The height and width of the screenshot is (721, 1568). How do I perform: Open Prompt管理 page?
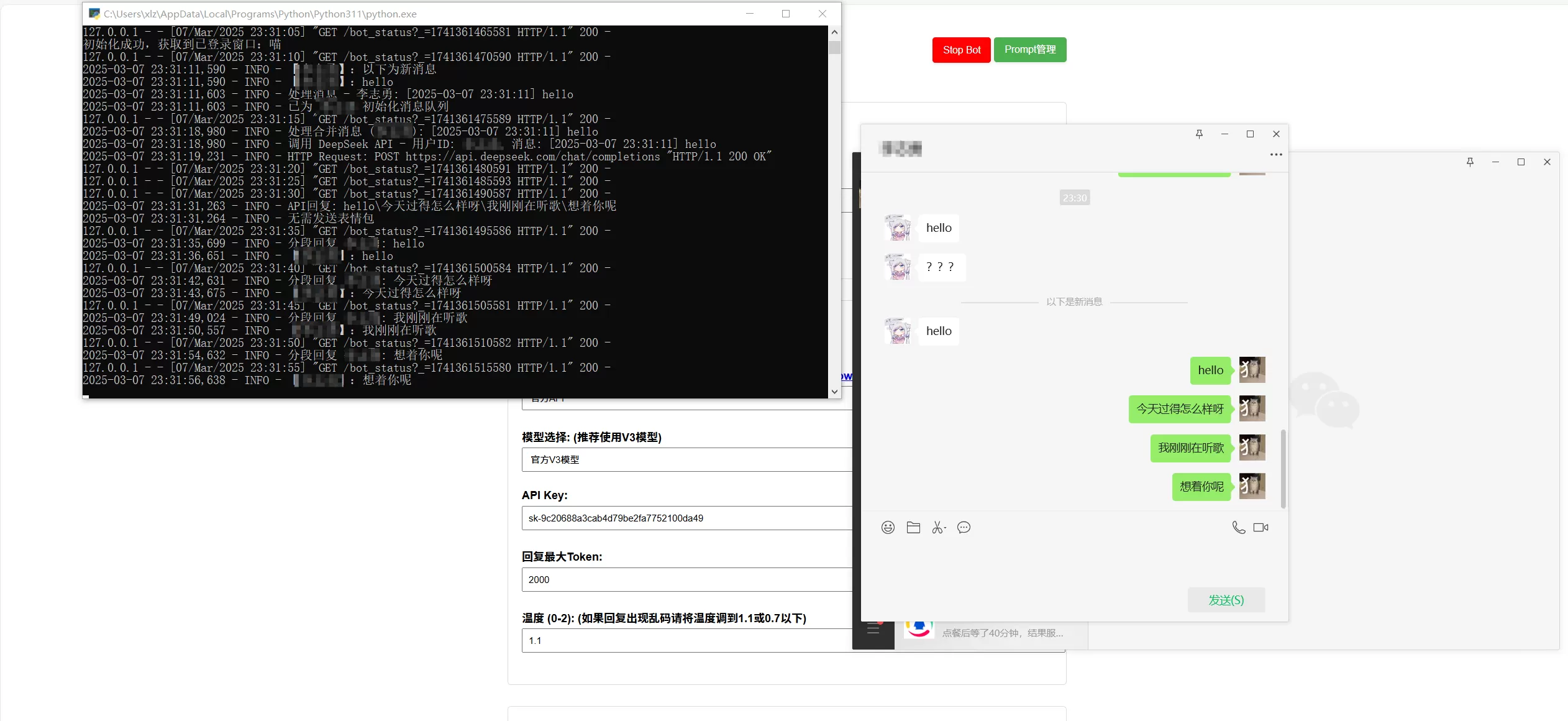click(x=1029, y=50)
